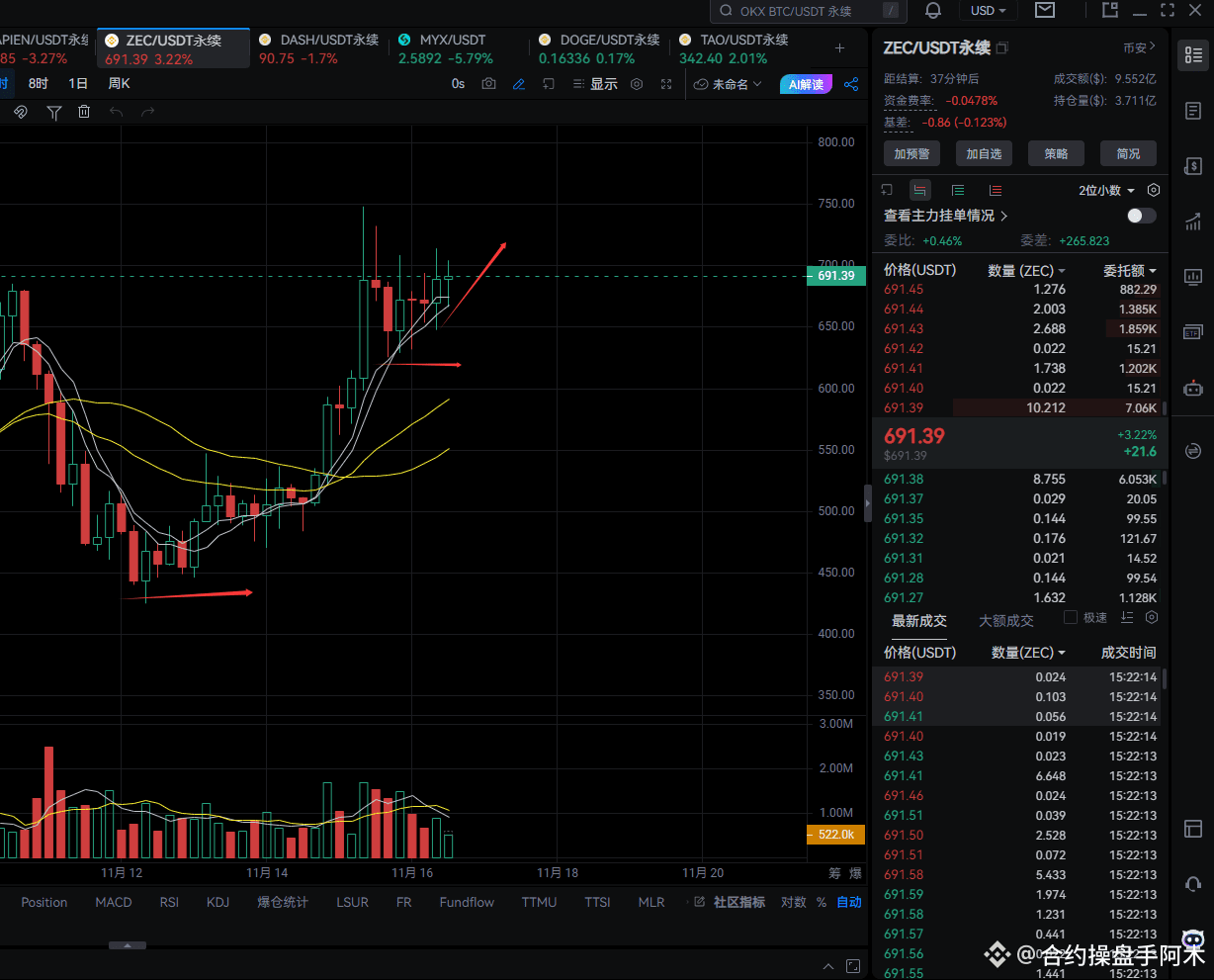
Task: Select MACD indicator
Action: [x=114, y=902]
